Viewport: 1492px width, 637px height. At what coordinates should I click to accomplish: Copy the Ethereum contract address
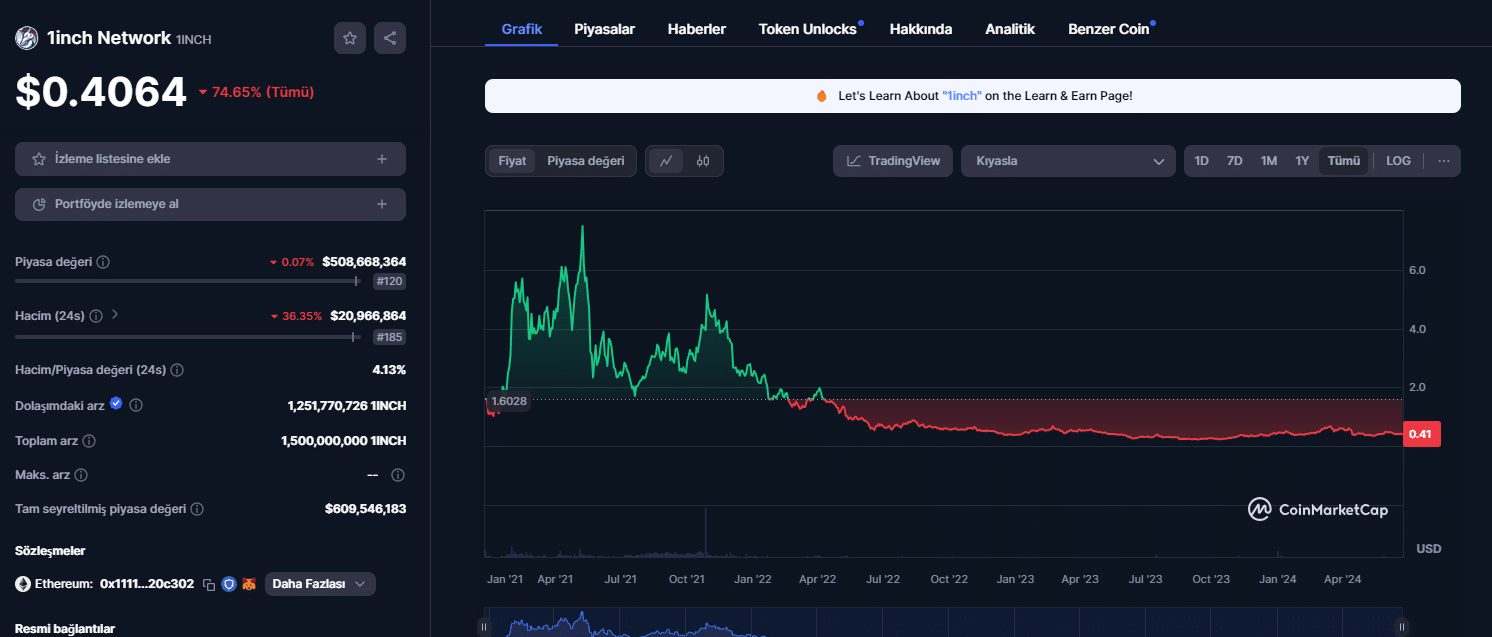pyautogui.click(x=209, y=584)
